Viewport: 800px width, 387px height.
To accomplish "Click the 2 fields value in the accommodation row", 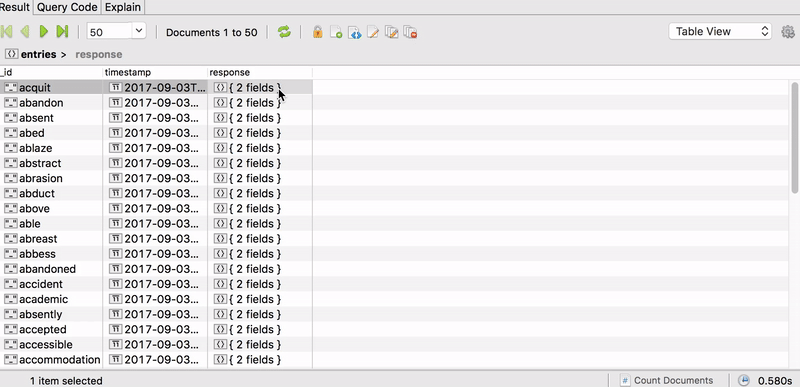I will [255, 359].
